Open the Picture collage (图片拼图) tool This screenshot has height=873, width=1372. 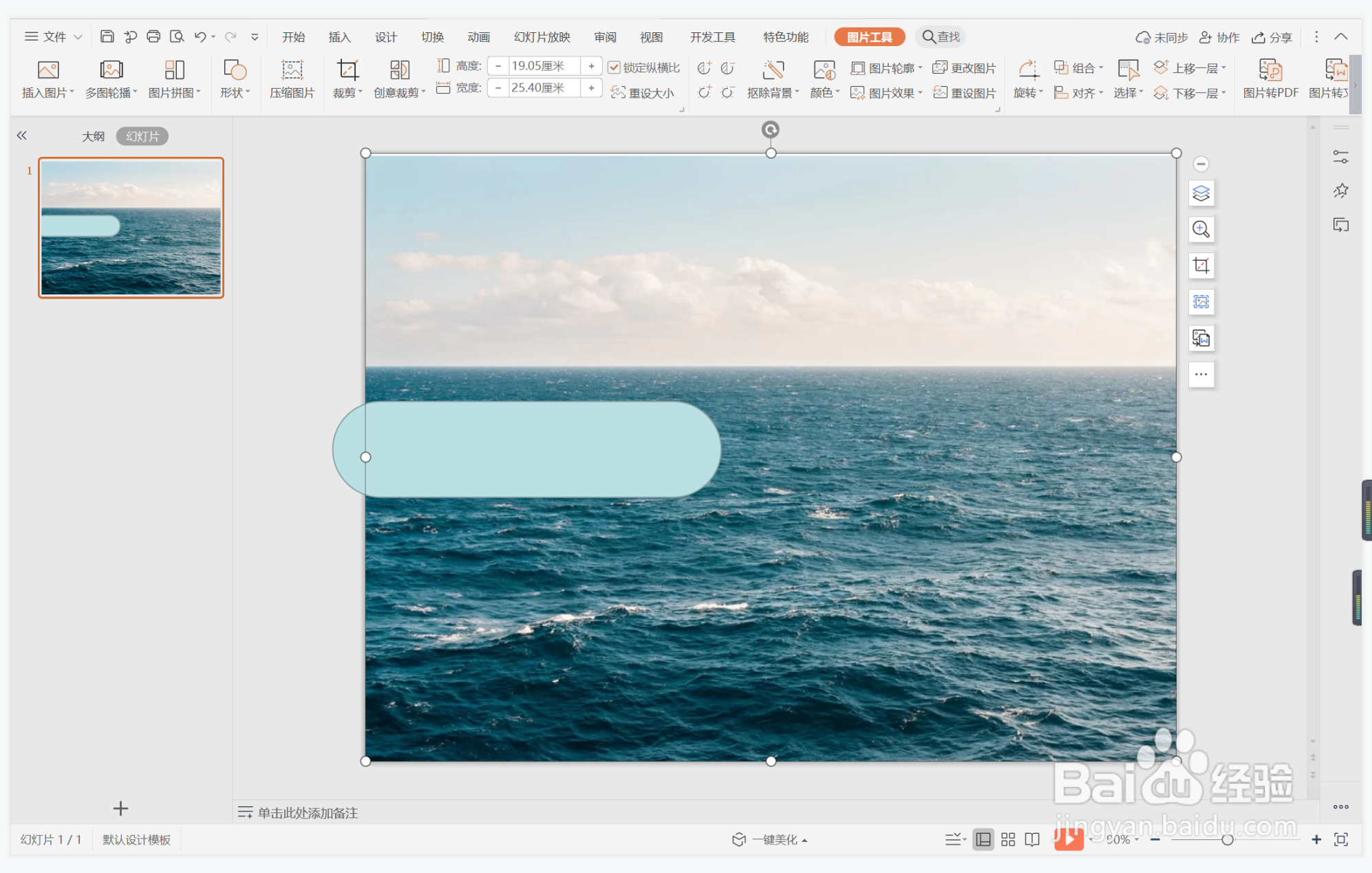click(x=174, y=69)
